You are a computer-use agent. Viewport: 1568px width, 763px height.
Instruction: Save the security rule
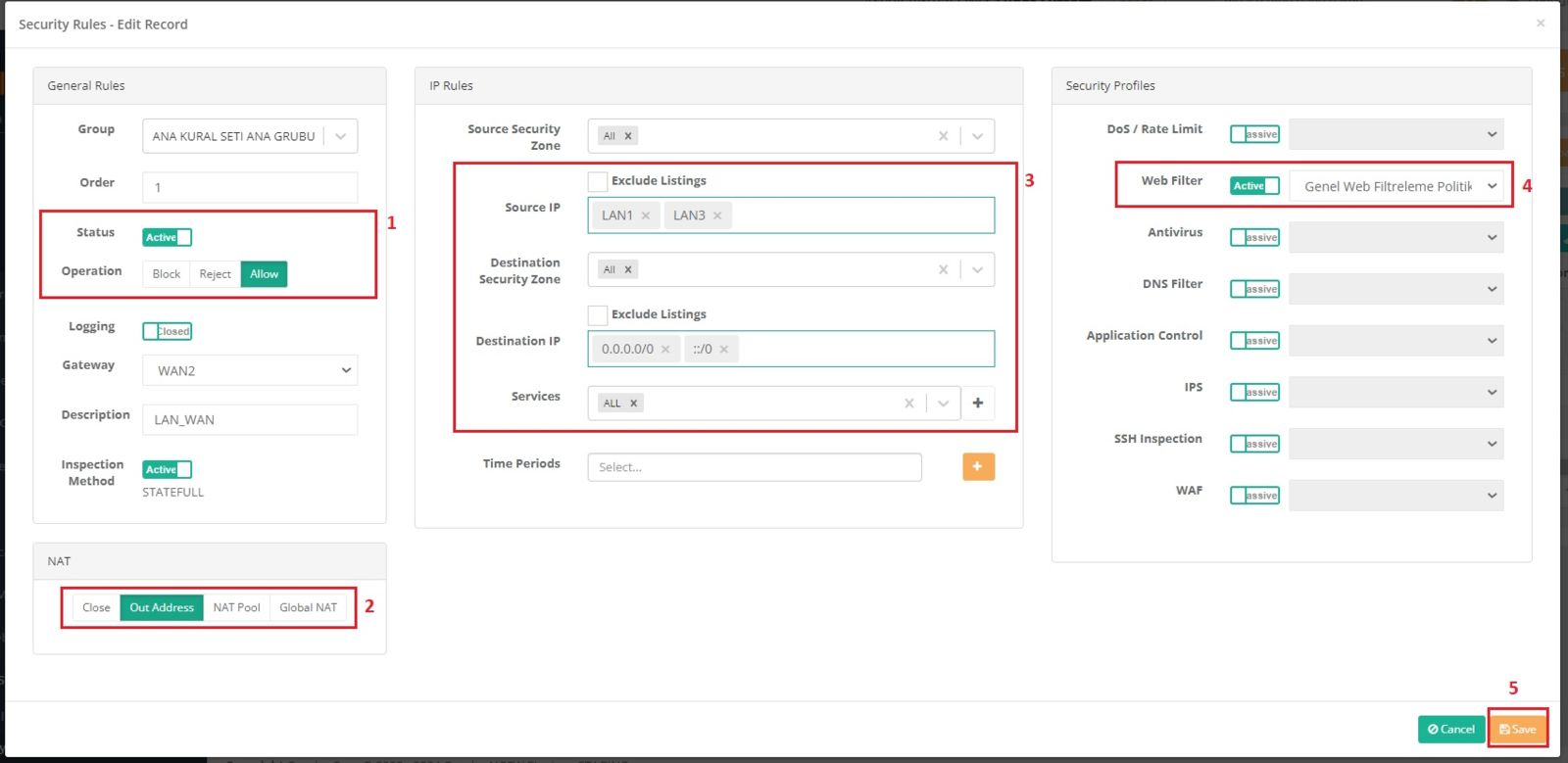pyautogui.click(x=1517, y=729)
